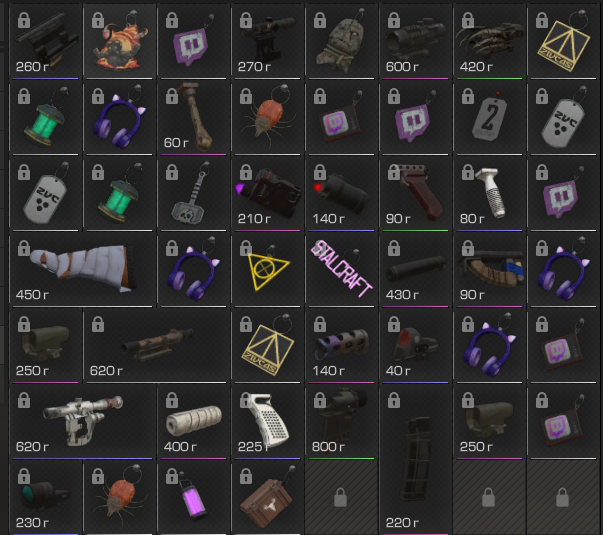Select the 220 g black magazine
603x535 pixels.
[x=415, y=460]
